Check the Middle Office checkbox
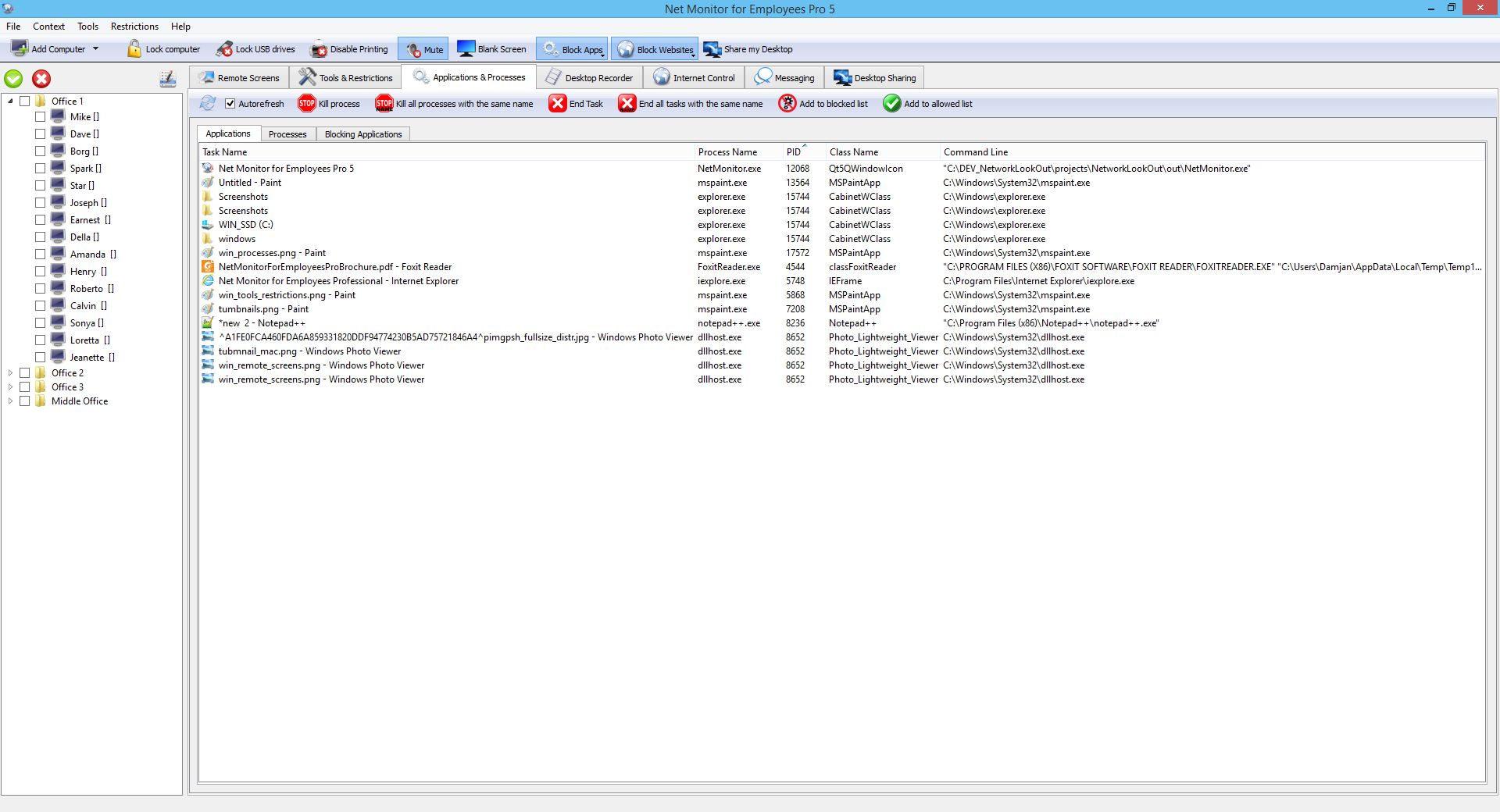This screenshot has width=1500, height=812. point(24,401)
